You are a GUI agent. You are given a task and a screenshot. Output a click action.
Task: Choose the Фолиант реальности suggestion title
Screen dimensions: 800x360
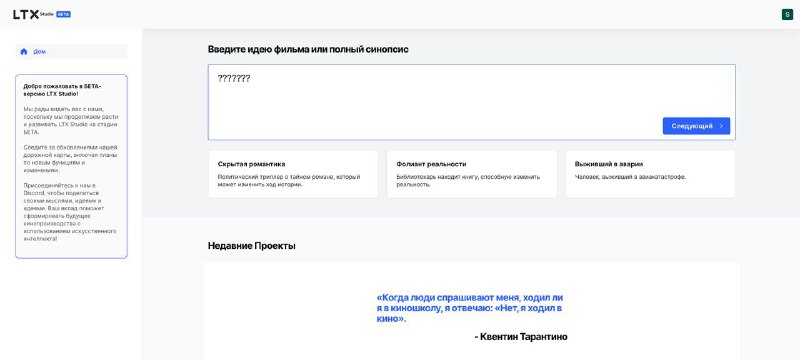click(431, 164)
